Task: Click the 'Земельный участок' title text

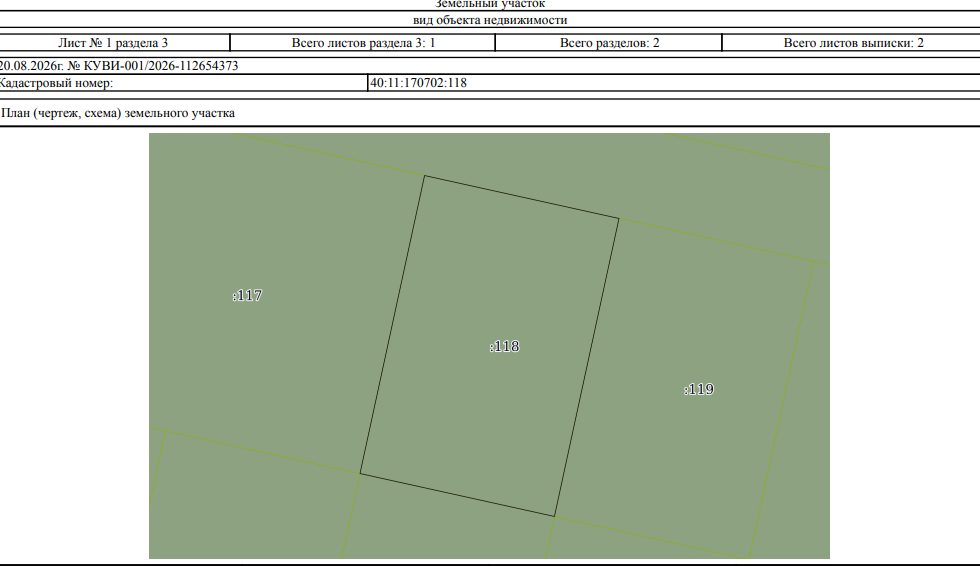Action: (490, 4)
